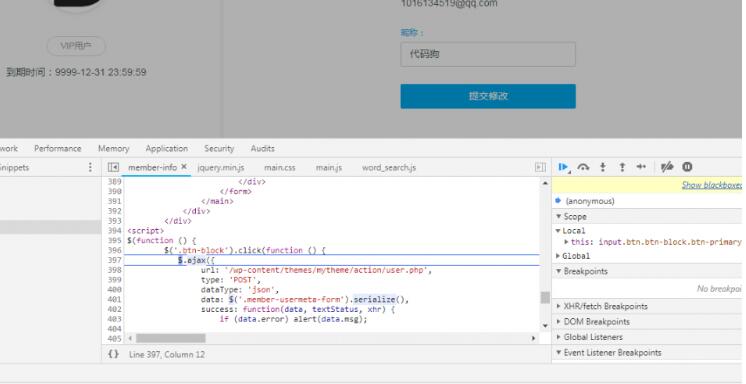746x384 pixels.
Task: Click the horizontal scrollbar thumb in editor
Action: tap(171, 338)
